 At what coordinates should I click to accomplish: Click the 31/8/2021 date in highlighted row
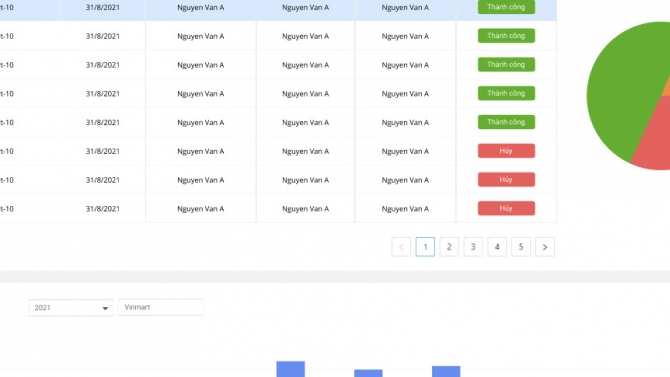tap(103, 7)
